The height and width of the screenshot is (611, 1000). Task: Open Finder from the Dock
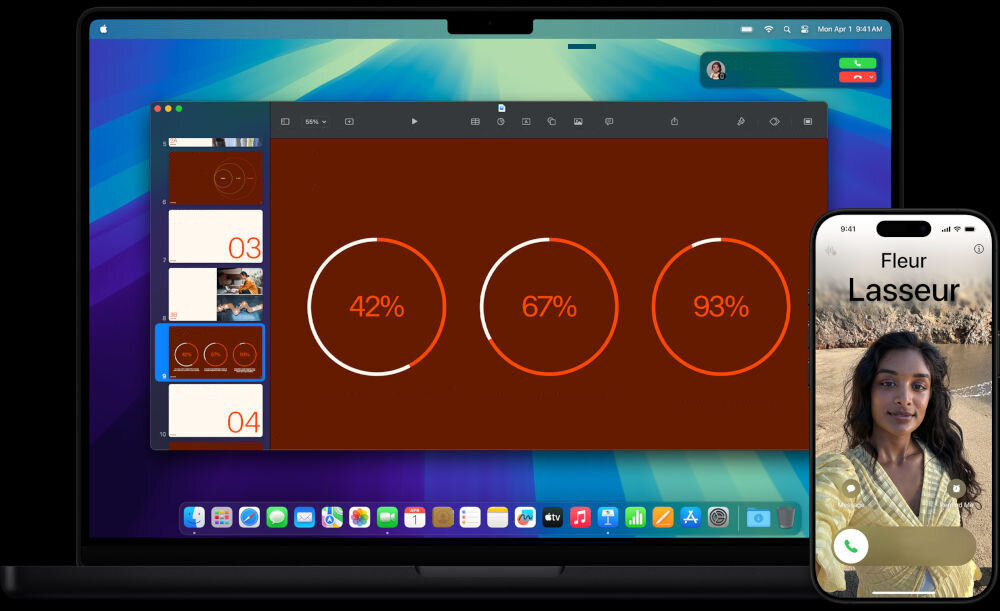click(x=195, y=517)
